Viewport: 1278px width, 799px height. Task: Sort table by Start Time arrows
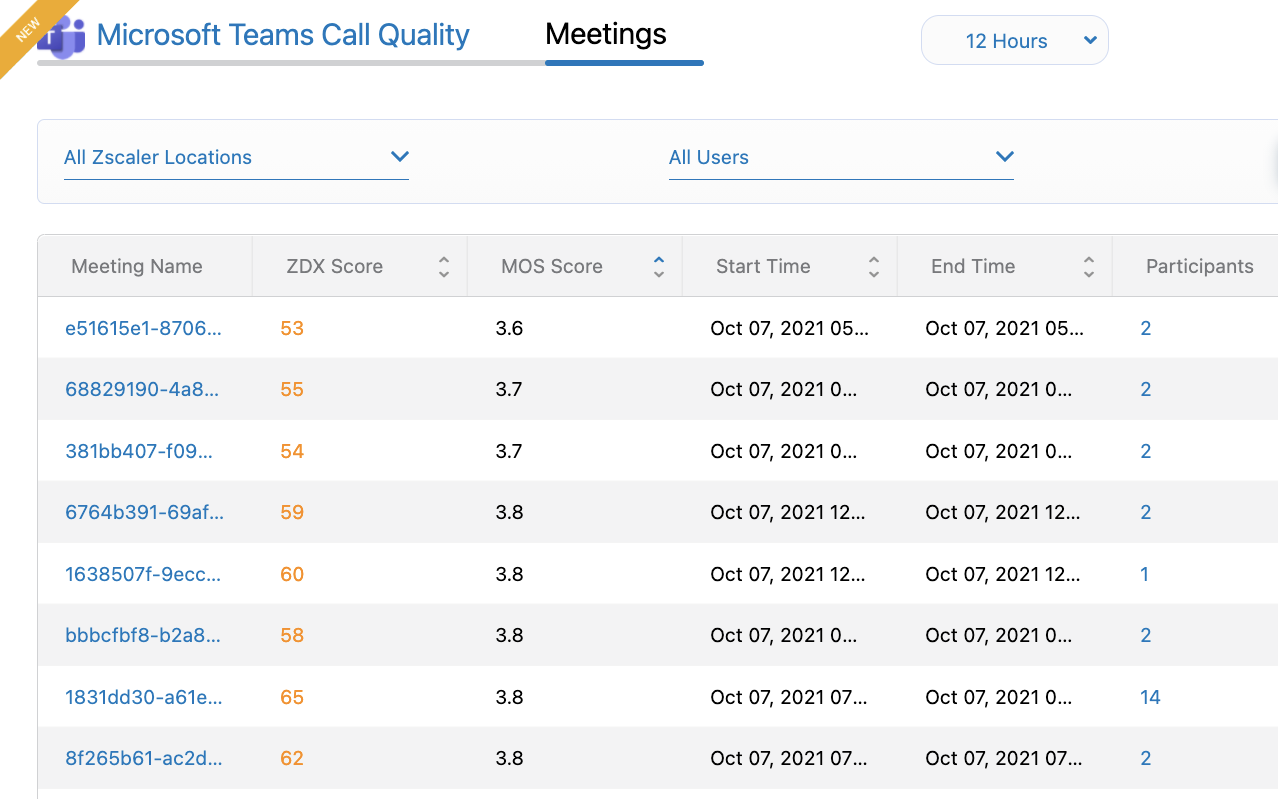pos(873,267)
